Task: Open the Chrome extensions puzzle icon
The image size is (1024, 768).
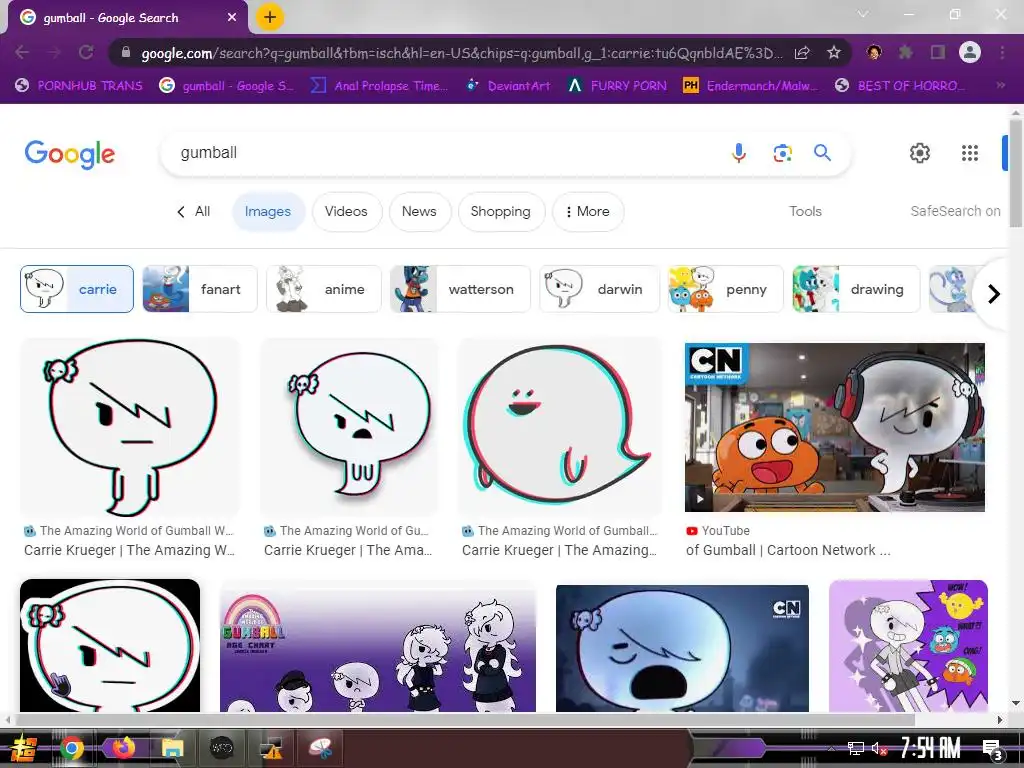Action: 905,52
